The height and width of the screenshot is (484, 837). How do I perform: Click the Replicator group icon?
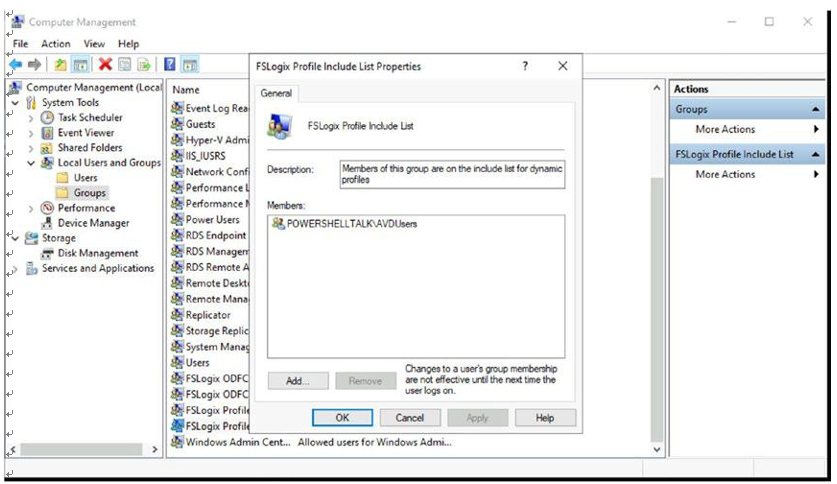177,315
